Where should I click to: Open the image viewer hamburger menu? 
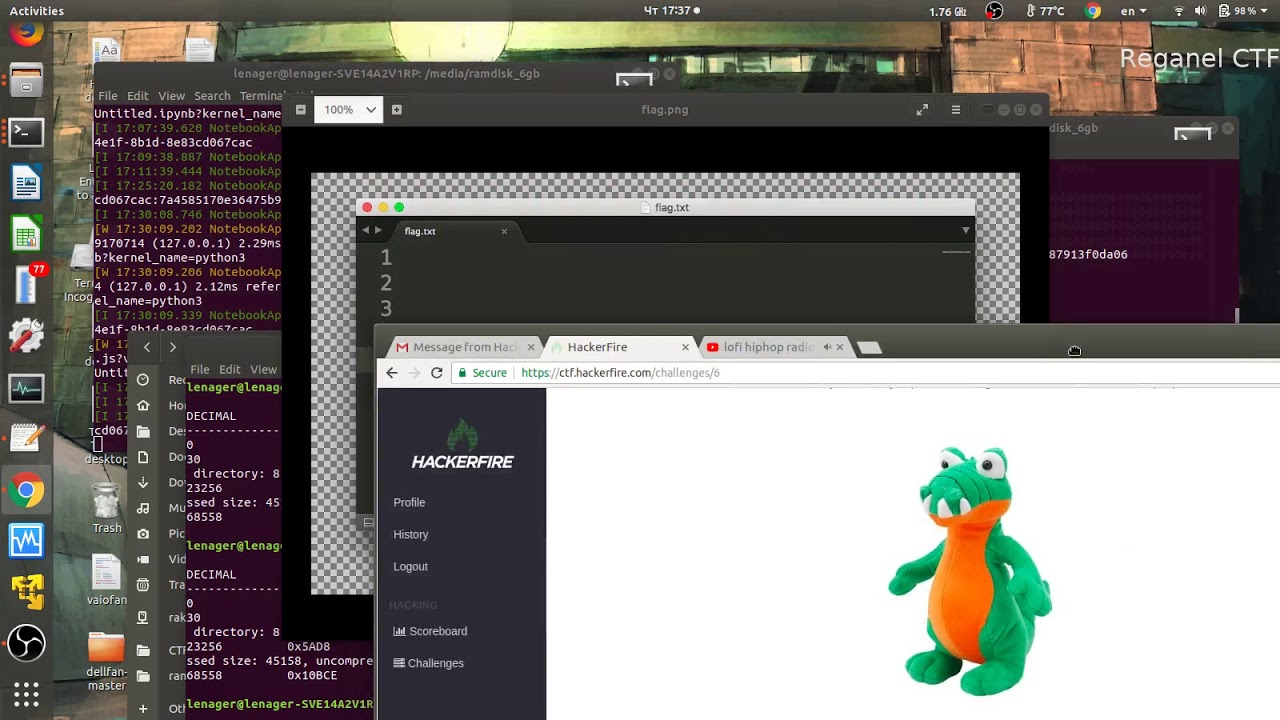955,109
